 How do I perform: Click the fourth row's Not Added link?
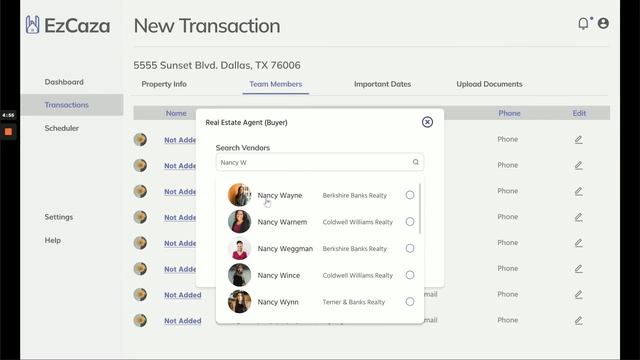pos(180,218)
